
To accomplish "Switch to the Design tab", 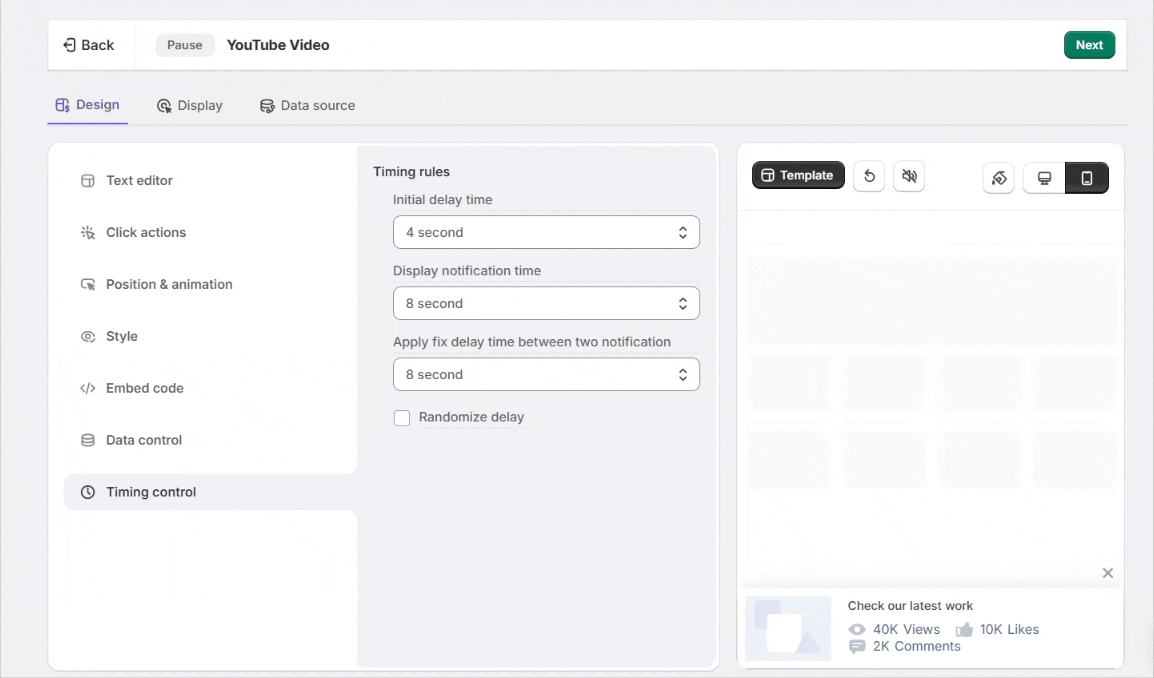I will pyautogui.click(x=88, y=105).
